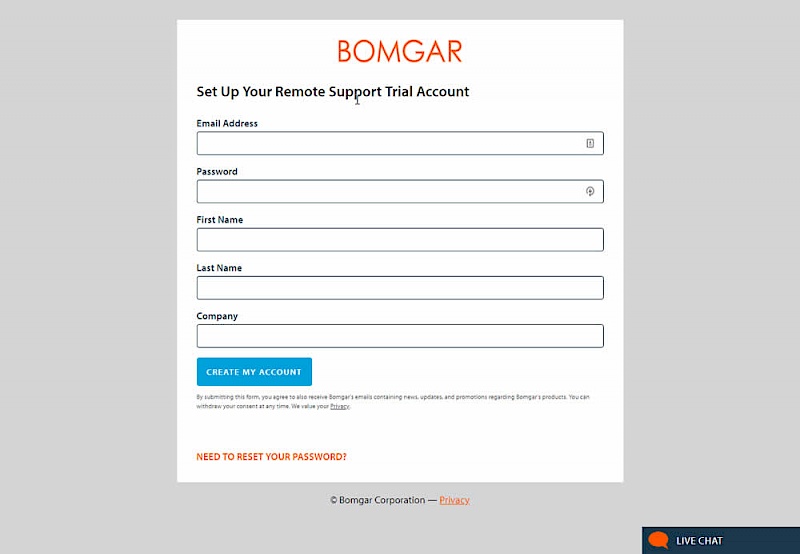Viewport: 800px width, 554px height.
Task: Click into the Password text box
Action: tap(390, 191)
